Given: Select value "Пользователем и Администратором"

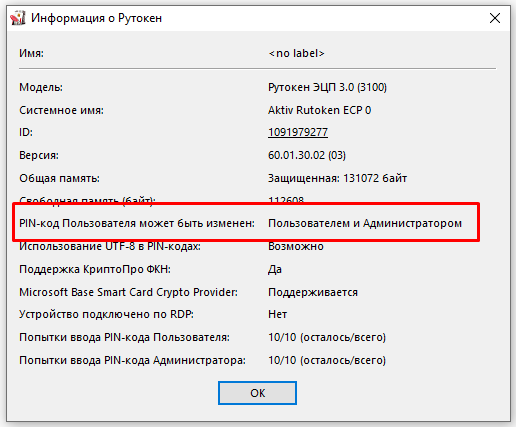Looking at the screenshot, I should pos(365,223).
